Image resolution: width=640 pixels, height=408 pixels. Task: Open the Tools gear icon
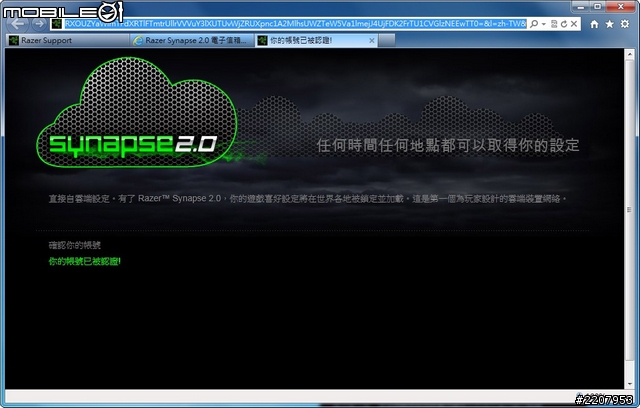(x=625, y=24)
